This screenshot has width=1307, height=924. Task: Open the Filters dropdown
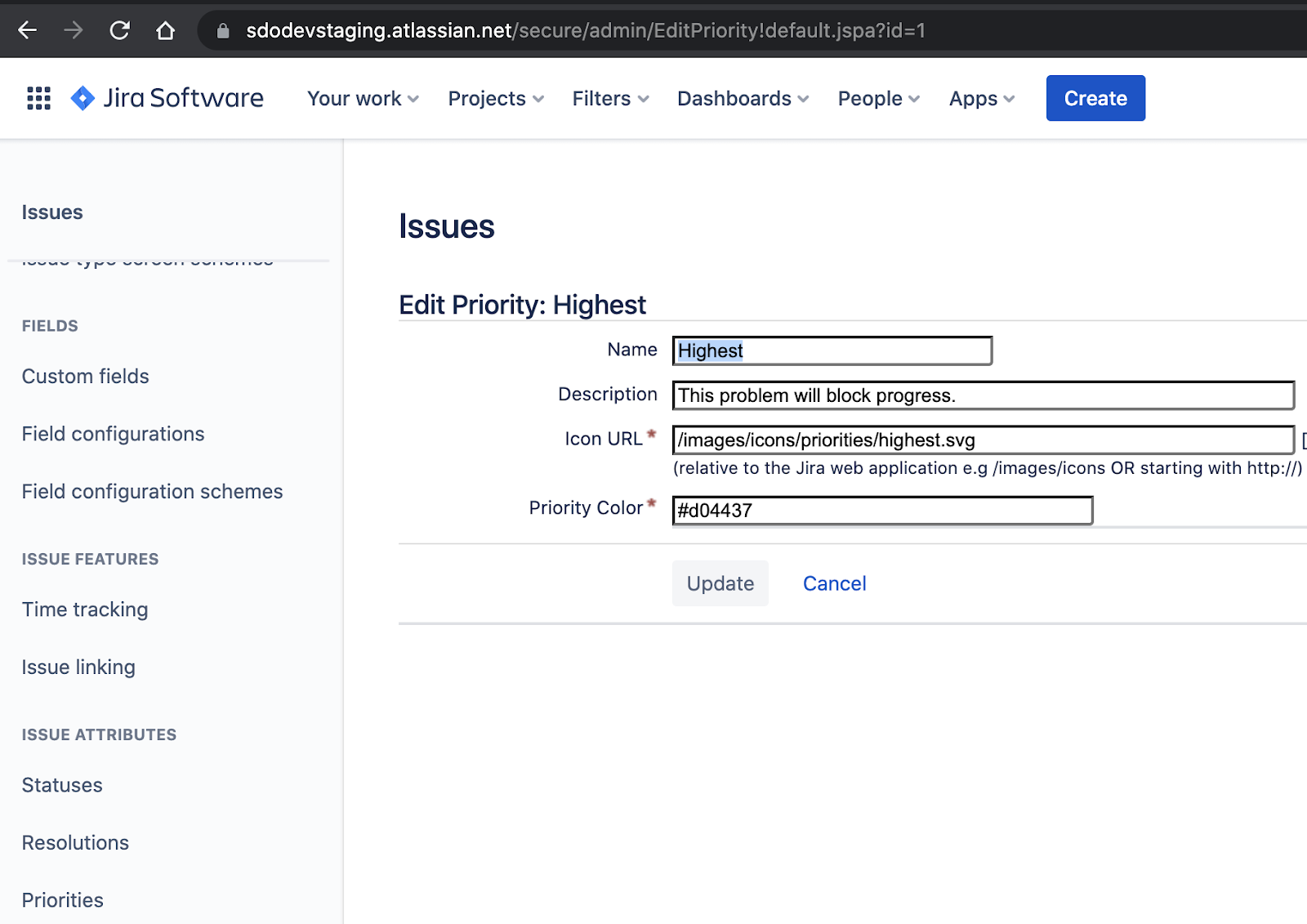(610, 99)
